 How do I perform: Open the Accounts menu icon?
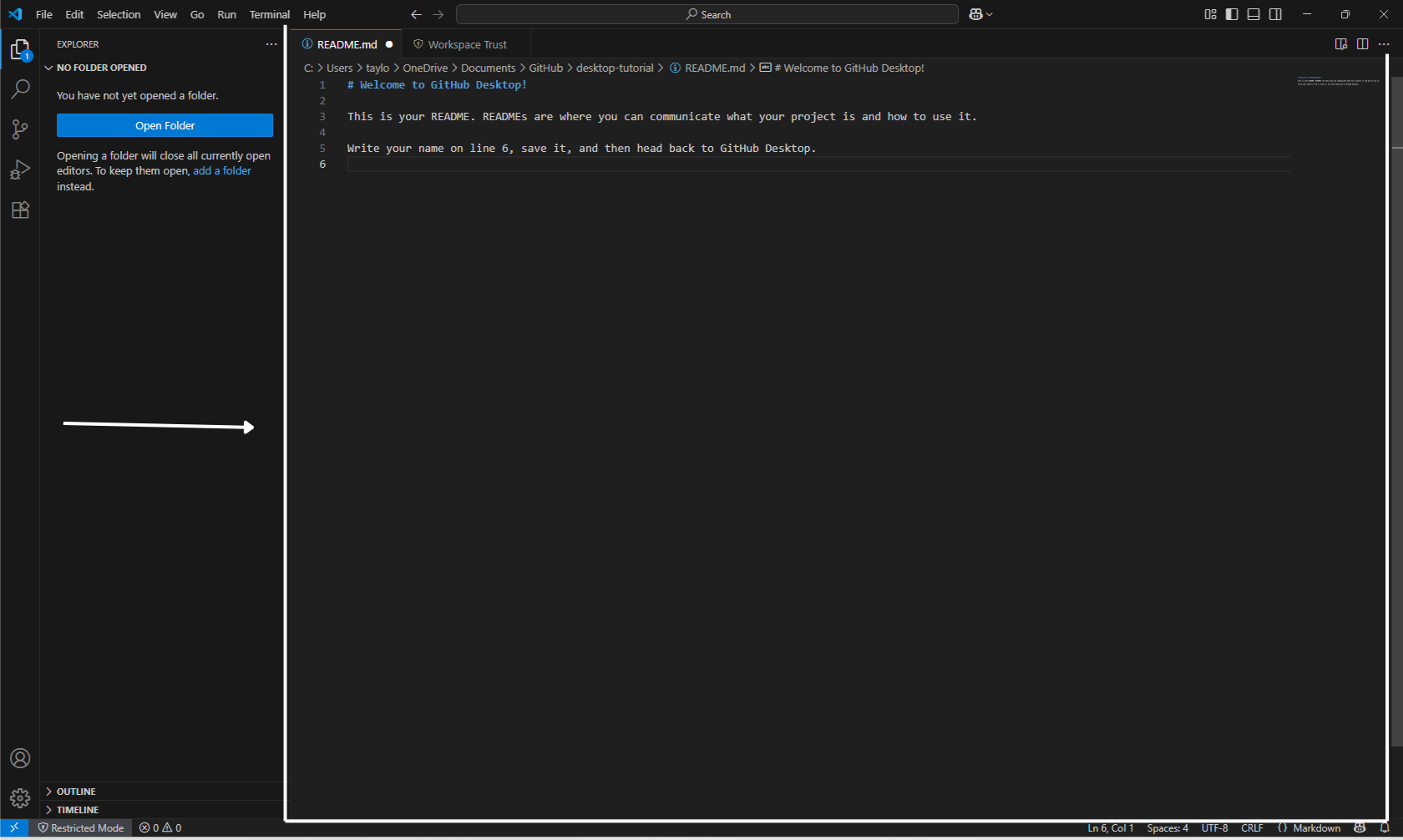[20, 758]
